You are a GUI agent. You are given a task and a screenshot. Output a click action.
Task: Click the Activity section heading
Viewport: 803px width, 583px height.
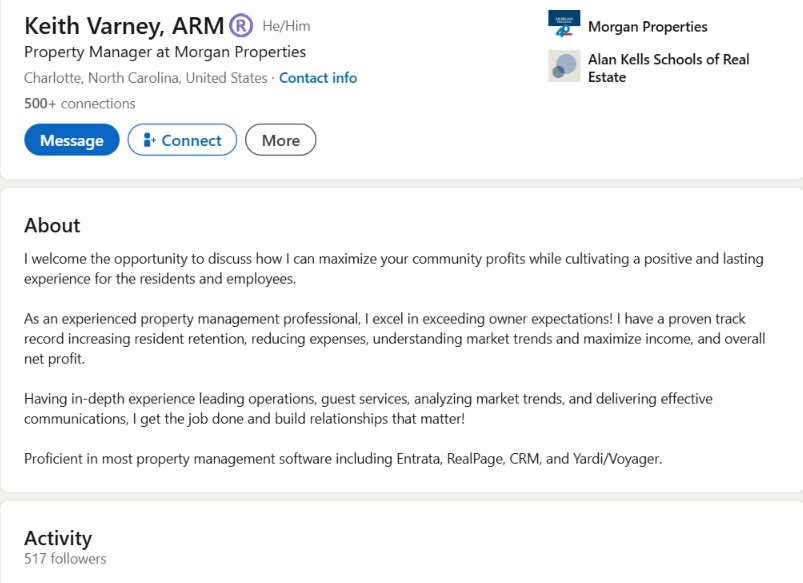[x=58, y=538]
